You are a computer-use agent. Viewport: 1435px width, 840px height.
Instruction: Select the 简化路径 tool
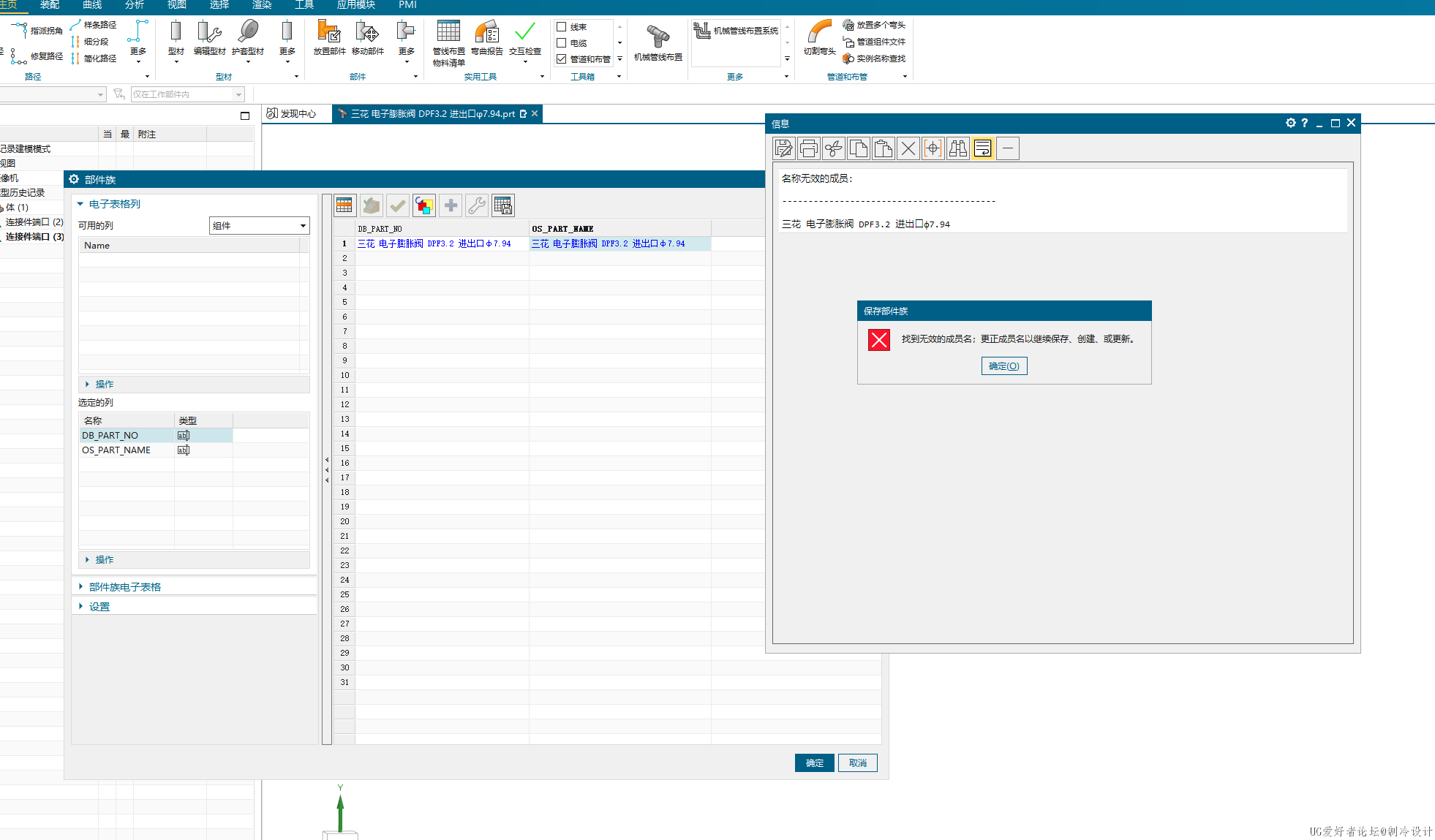pyautogui.click(x=94, y=58)
